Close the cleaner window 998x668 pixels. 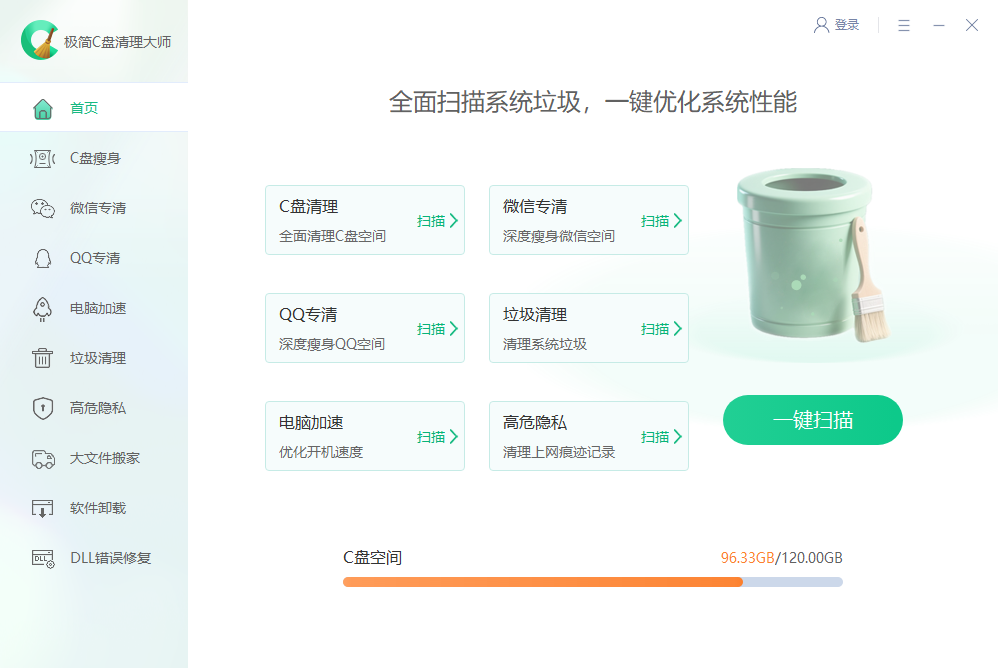tap(972, 25)
